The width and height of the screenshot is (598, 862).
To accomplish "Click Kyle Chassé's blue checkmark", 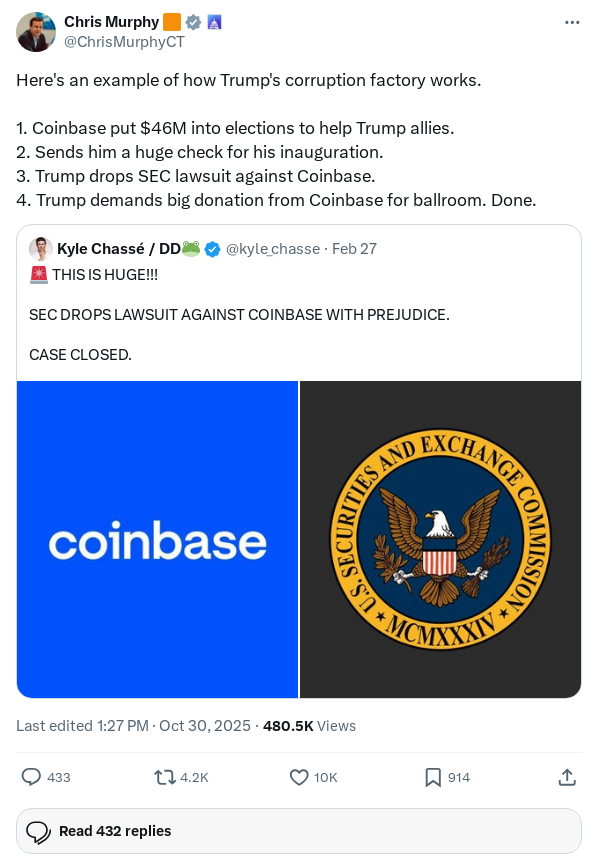I will coord(213,249).
